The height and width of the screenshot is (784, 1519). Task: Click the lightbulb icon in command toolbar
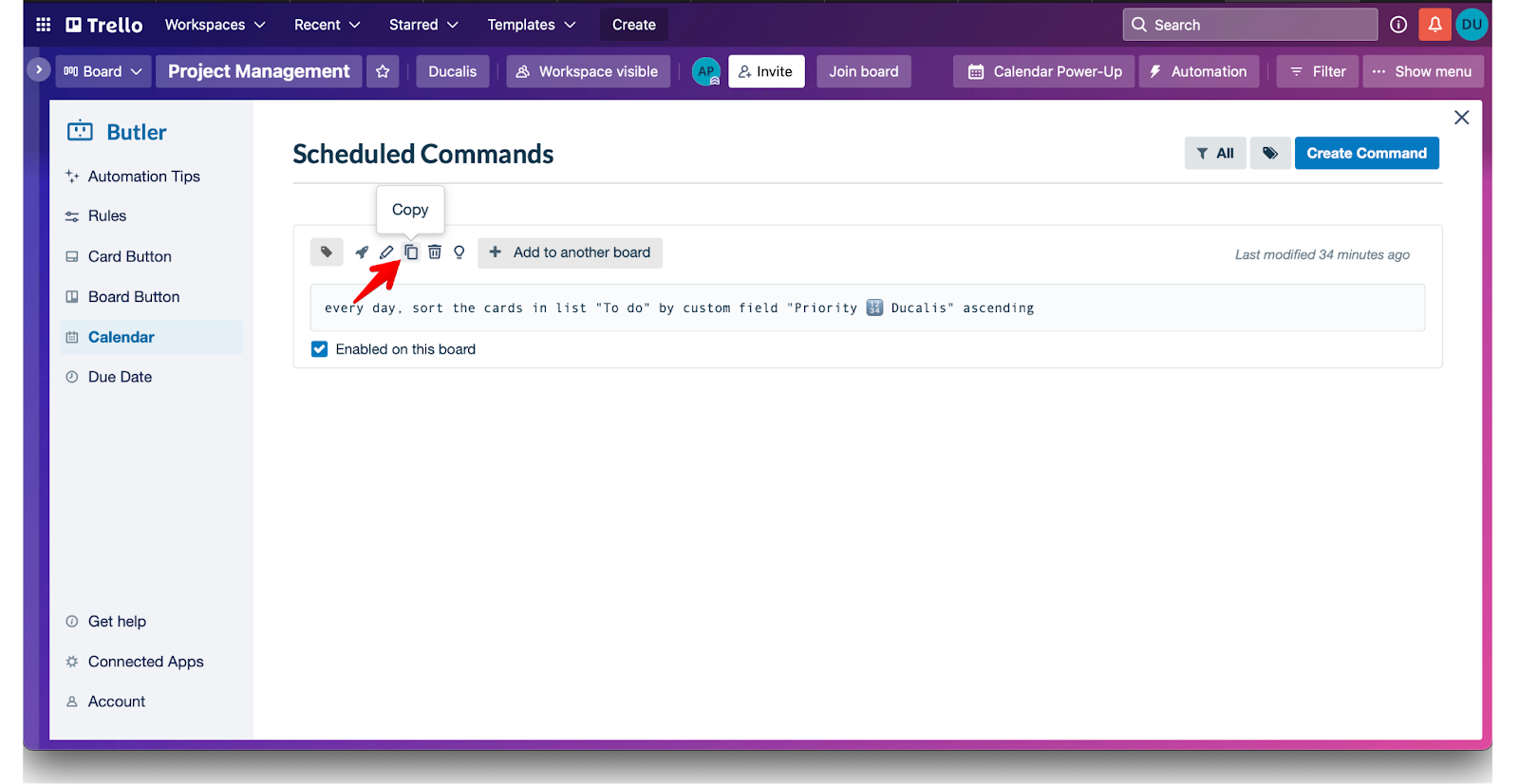click(459, 252)
